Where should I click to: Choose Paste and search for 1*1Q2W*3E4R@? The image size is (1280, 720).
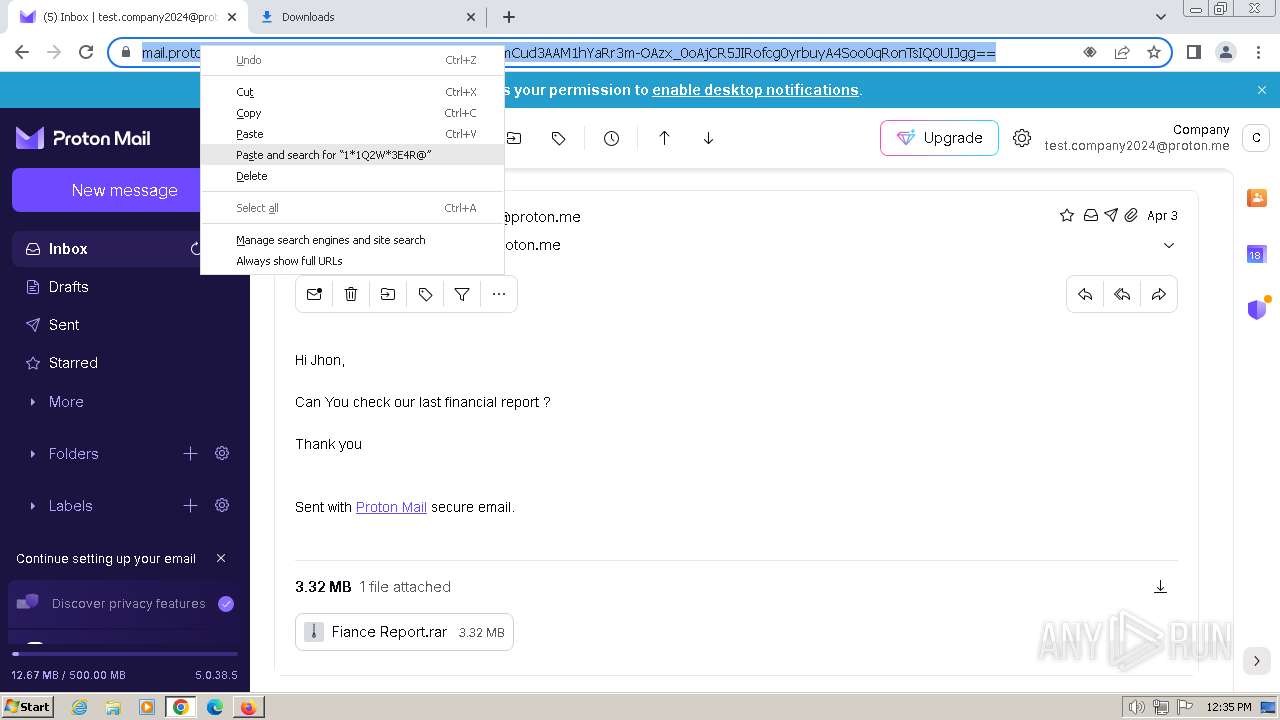coord(352,155)
